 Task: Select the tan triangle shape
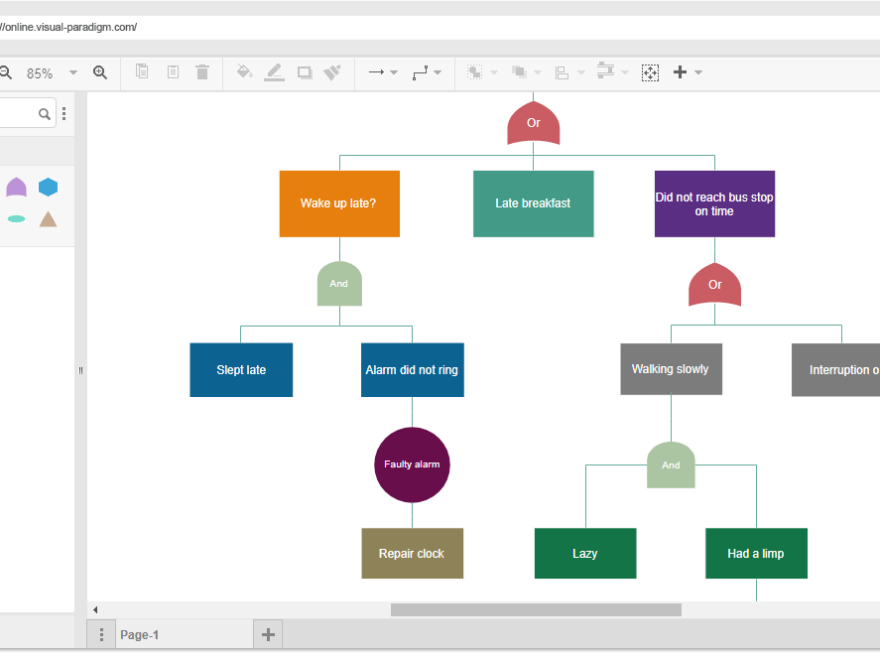pyautogui.click(x=48, y=219)
